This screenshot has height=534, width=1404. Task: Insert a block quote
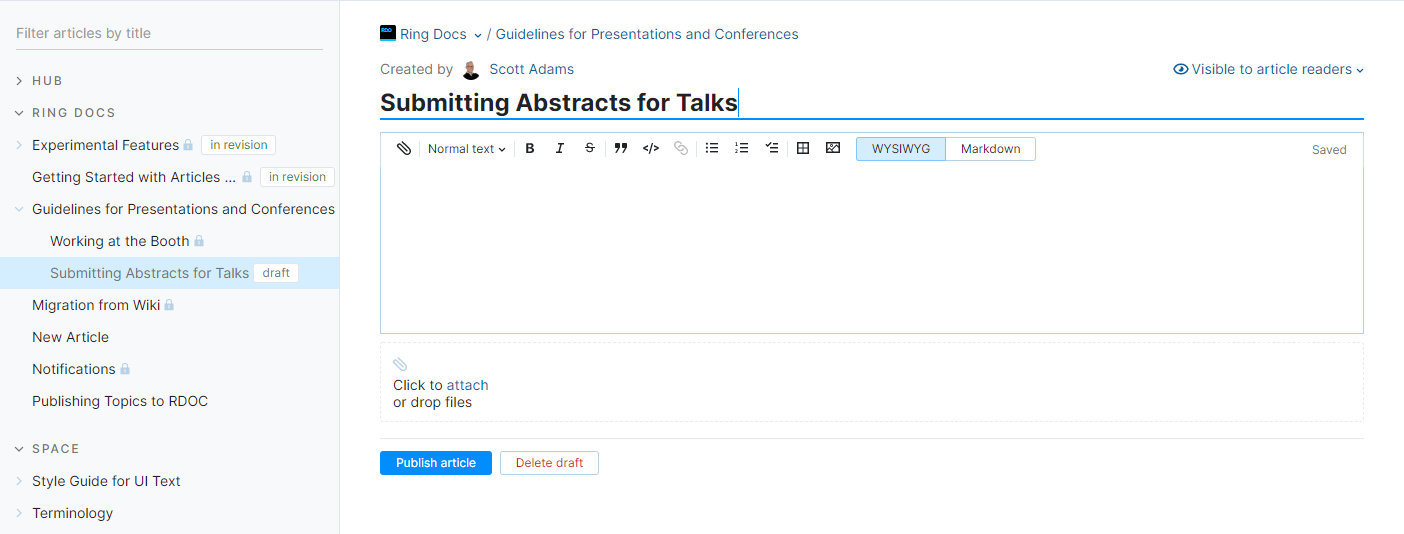(621, 149)
